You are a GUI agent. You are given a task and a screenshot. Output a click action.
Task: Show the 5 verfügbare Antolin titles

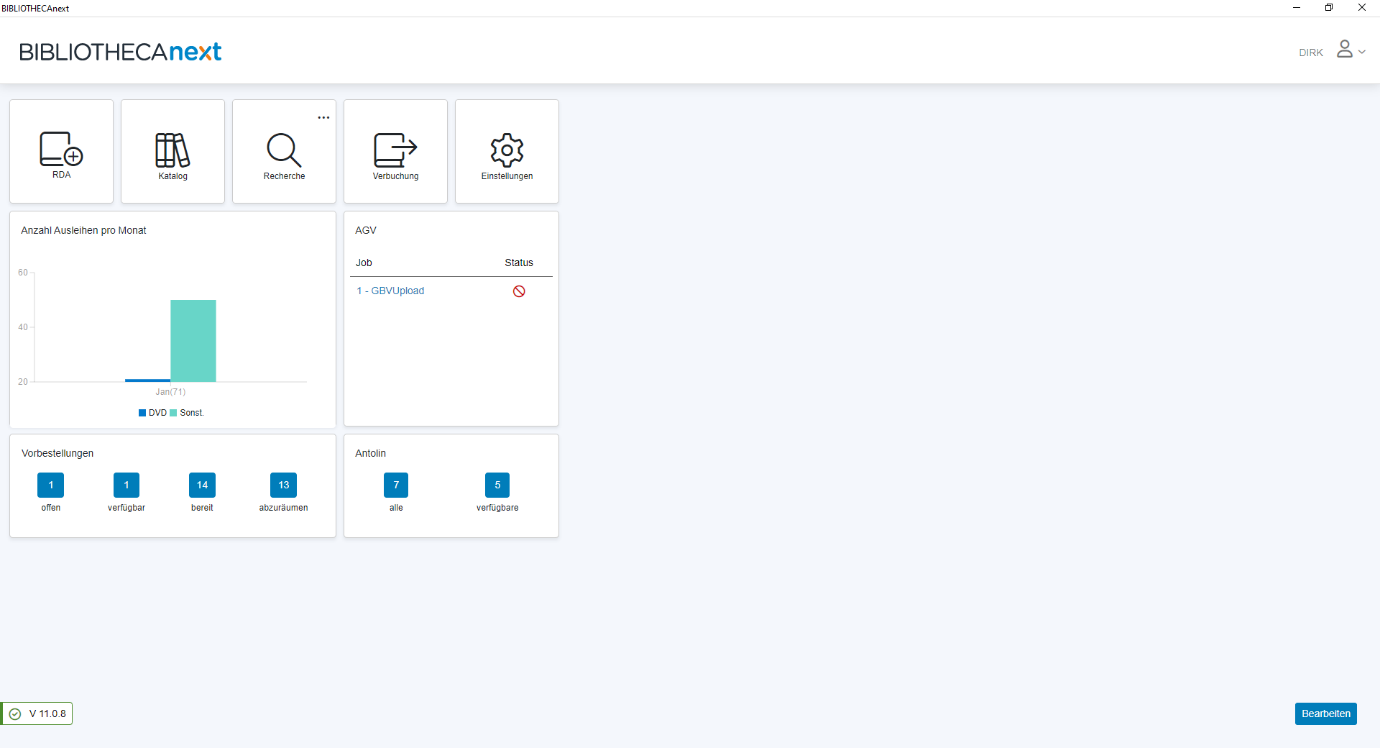tap(497, 485)
